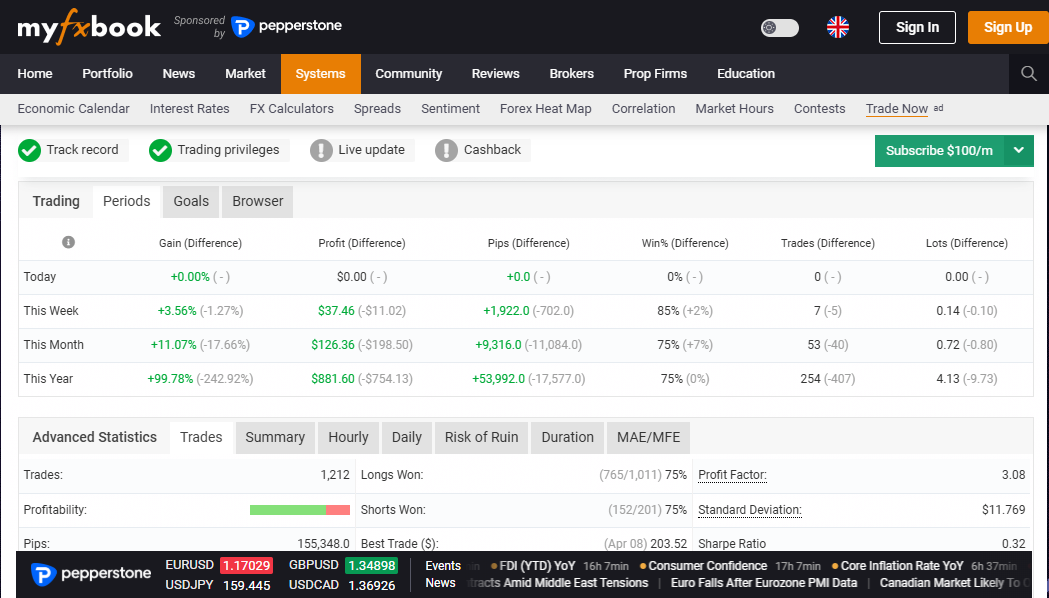Viewport: 1049px width, 598px height.
Task: Open the UK flag language selector
Action: tap(838, 27)
